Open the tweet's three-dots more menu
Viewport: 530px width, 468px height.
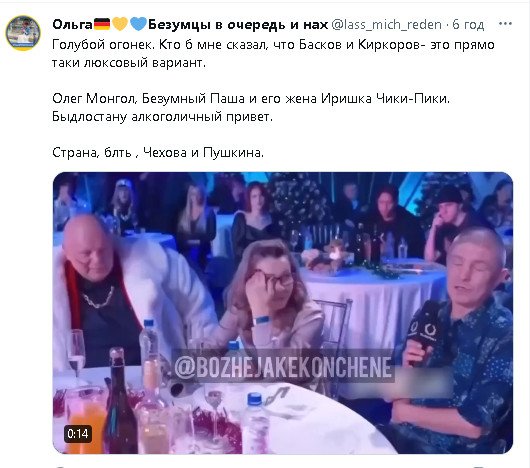point(505,24)
